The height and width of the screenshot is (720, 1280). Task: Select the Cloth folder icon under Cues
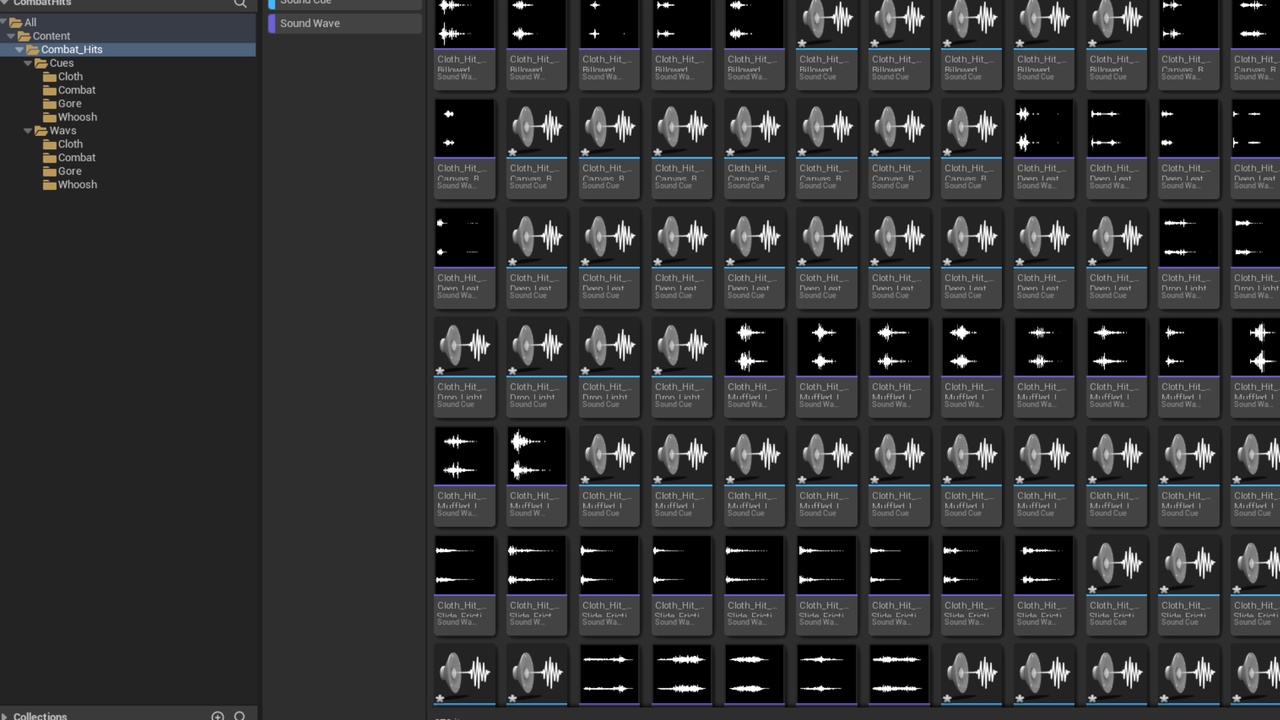49,77
